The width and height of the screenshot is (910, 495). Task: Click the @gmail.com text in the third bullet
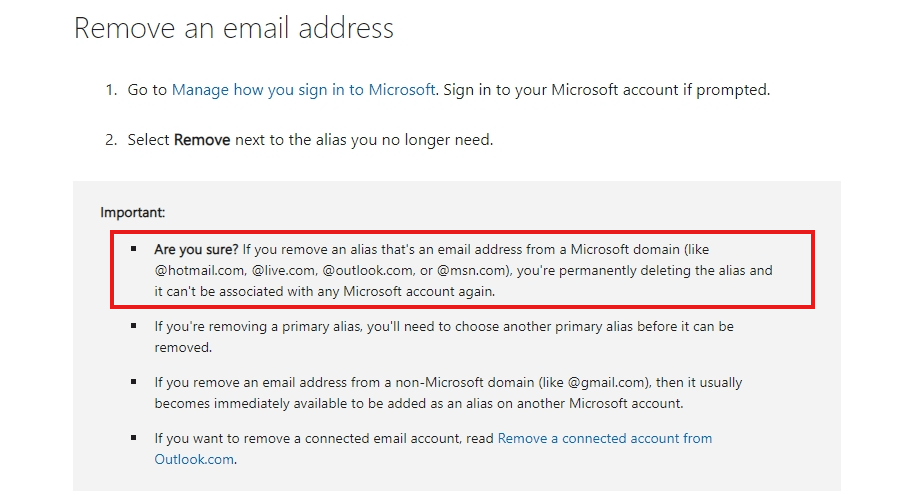(x=606, y=382)
